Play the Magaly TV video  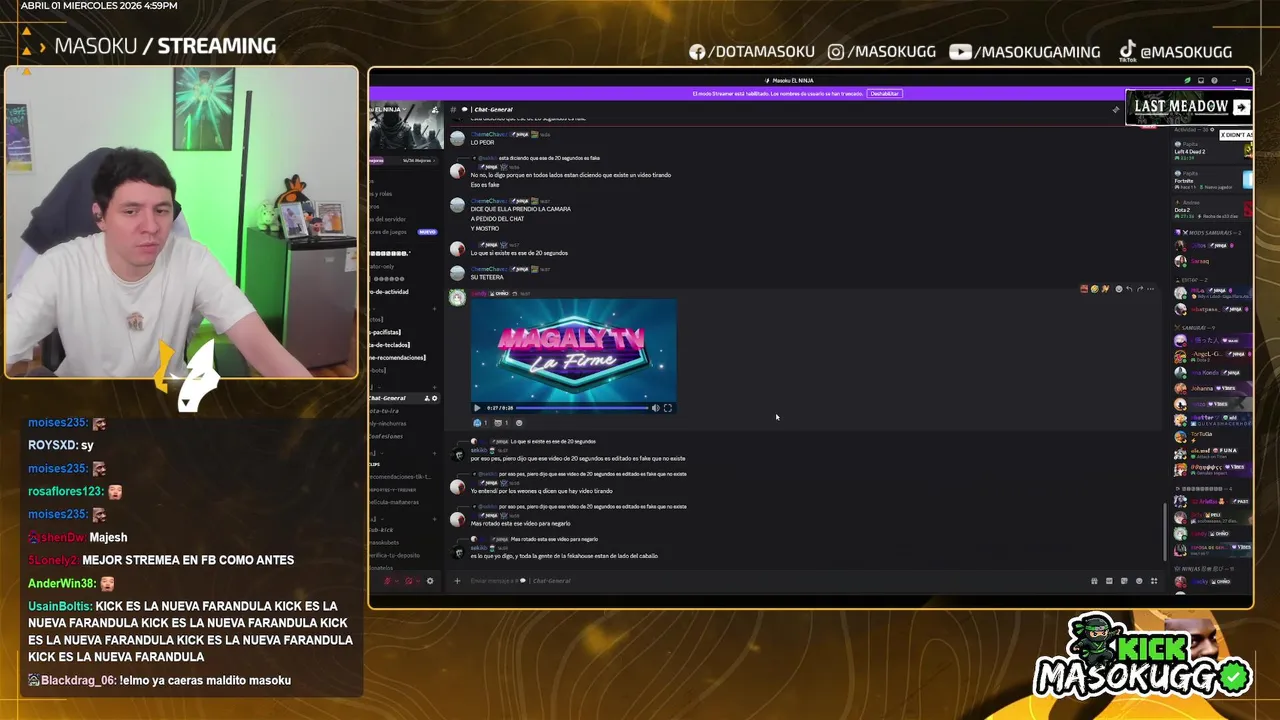(477, 408)
